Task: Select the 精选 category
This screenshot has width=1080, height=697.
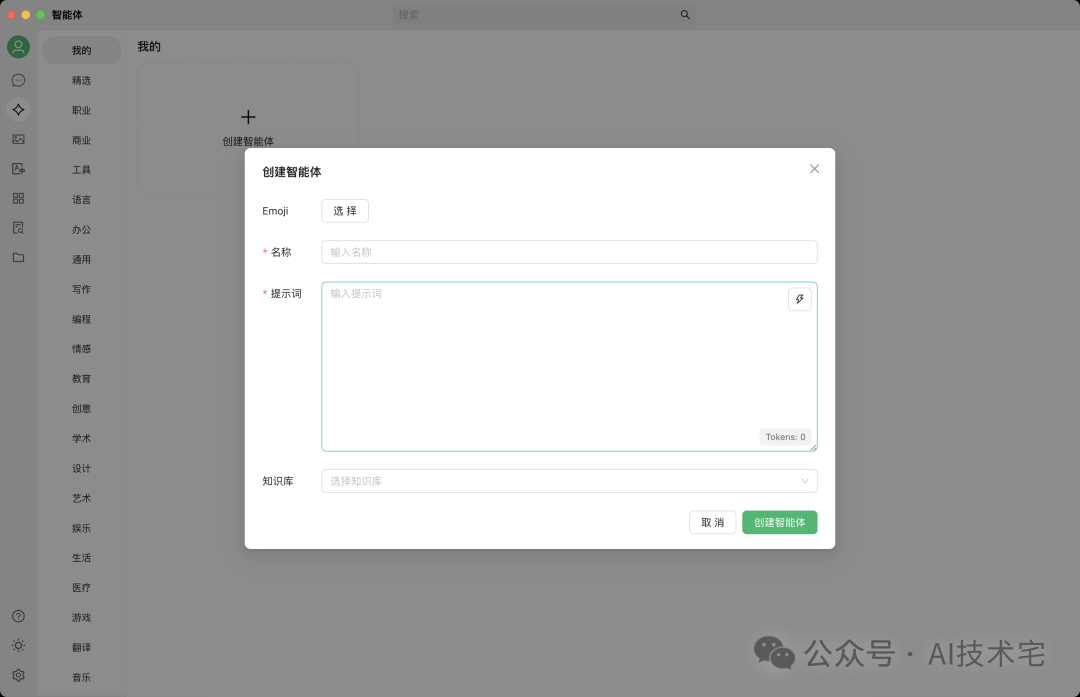Action: (81, 81)
